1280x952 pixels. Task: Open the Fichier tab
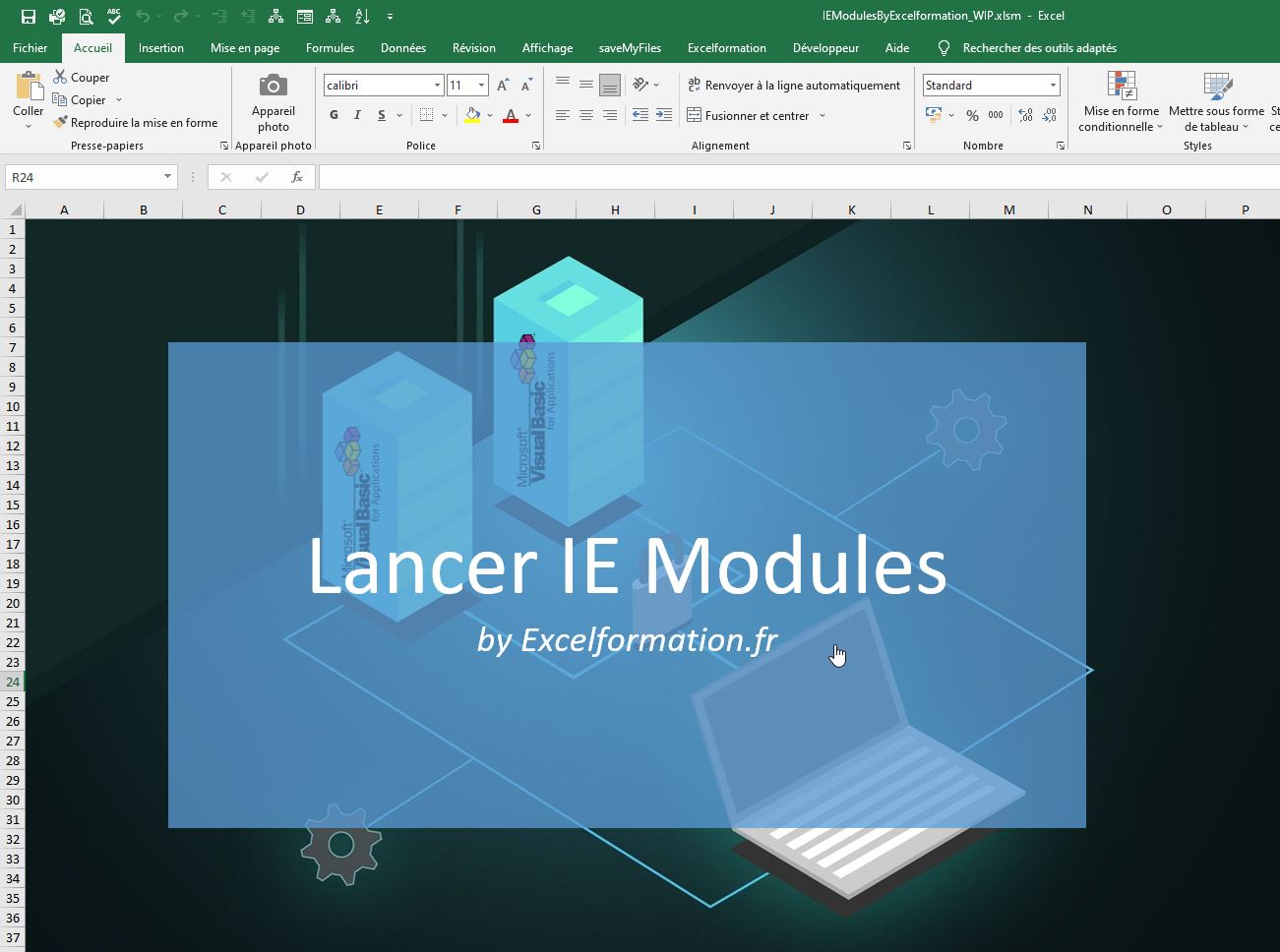point(30,47)
